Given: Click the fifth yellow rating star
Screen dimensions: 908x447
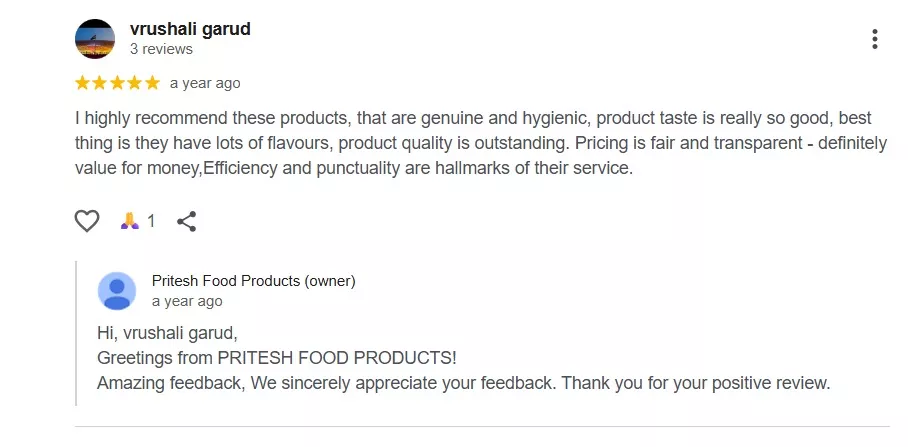Looking at the screenshot, I should point(151,83).
